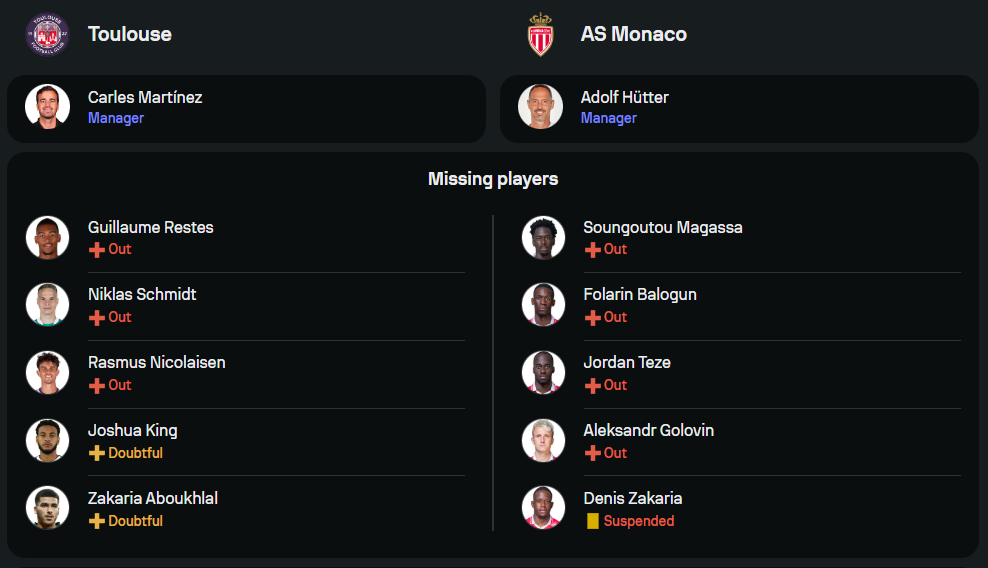The image size is (988, 568).
Task: Click Denis Zakaria's yellow card suspension icon
Action: 593,521
